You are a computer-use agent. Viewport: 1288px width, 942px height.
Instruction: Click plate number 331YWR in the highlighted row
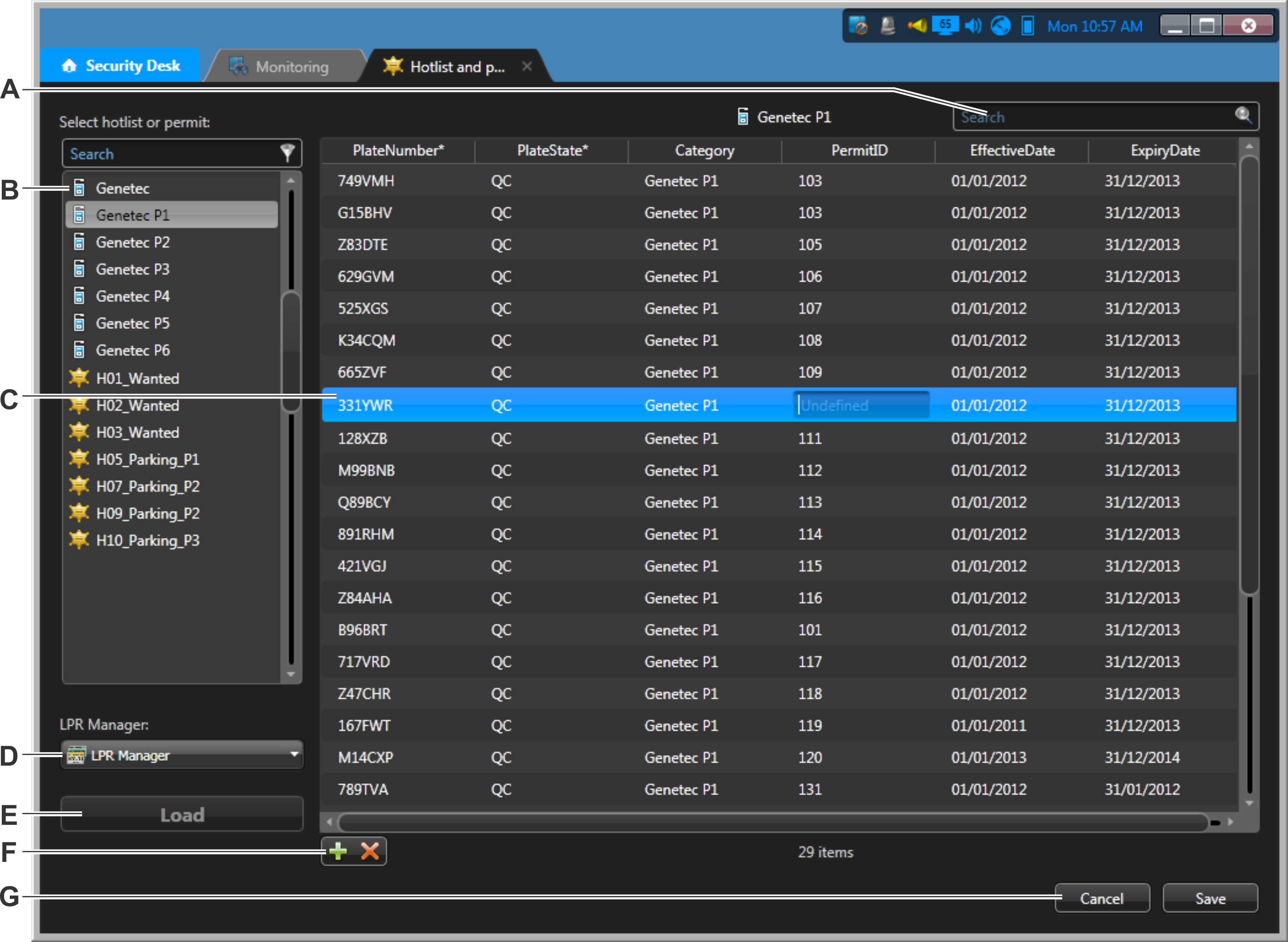click(x=365, y=405)
